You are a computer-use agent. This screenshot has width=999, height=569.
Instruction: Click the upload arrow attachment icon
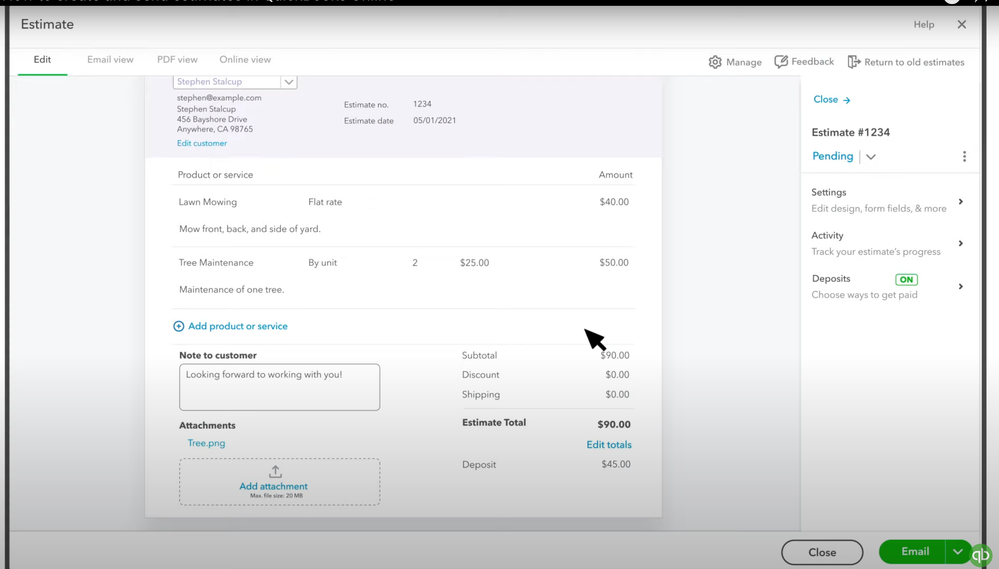tap(275, 472)
